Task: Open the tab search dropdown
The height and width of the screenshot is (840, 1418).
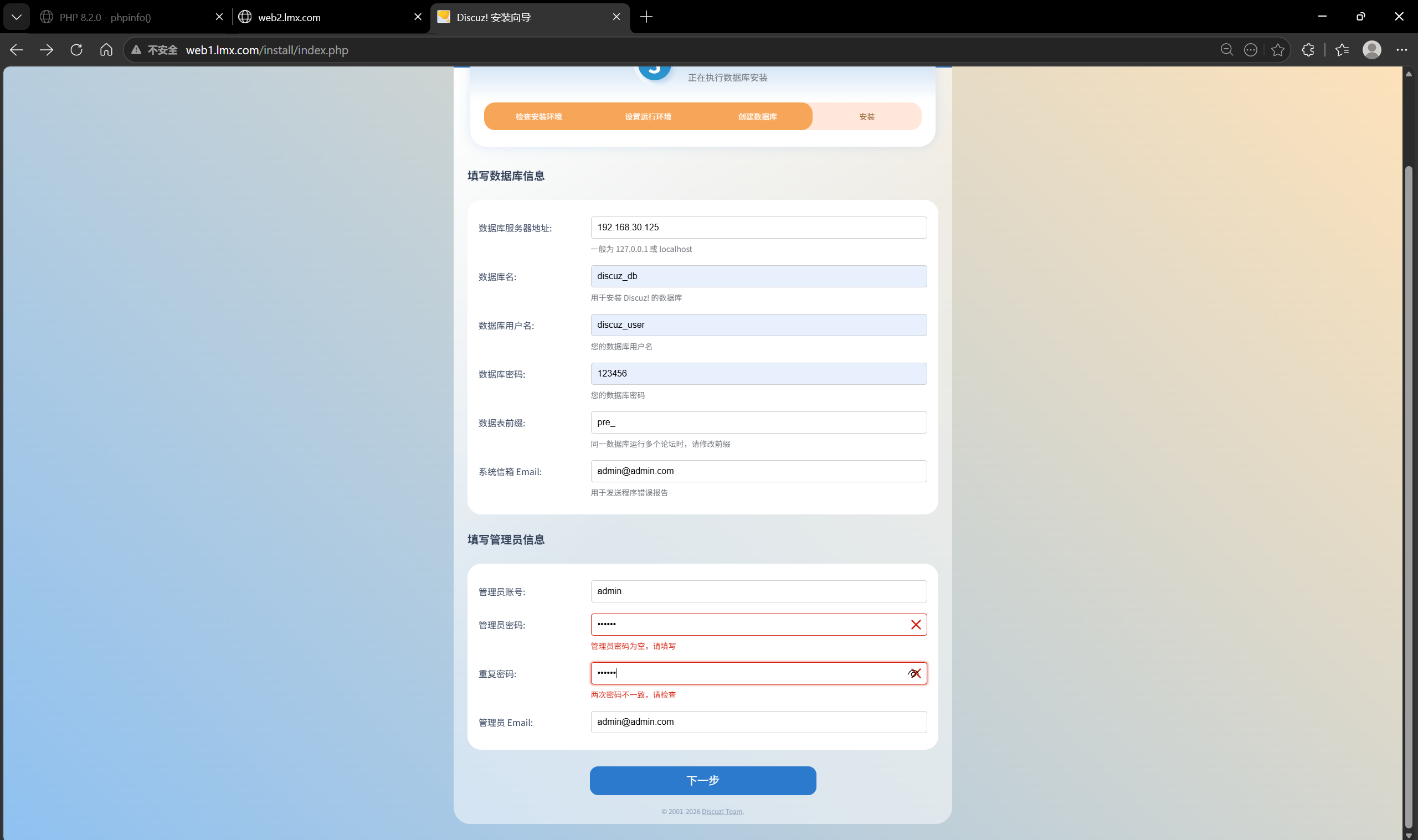Action: [x=17, y=17]
